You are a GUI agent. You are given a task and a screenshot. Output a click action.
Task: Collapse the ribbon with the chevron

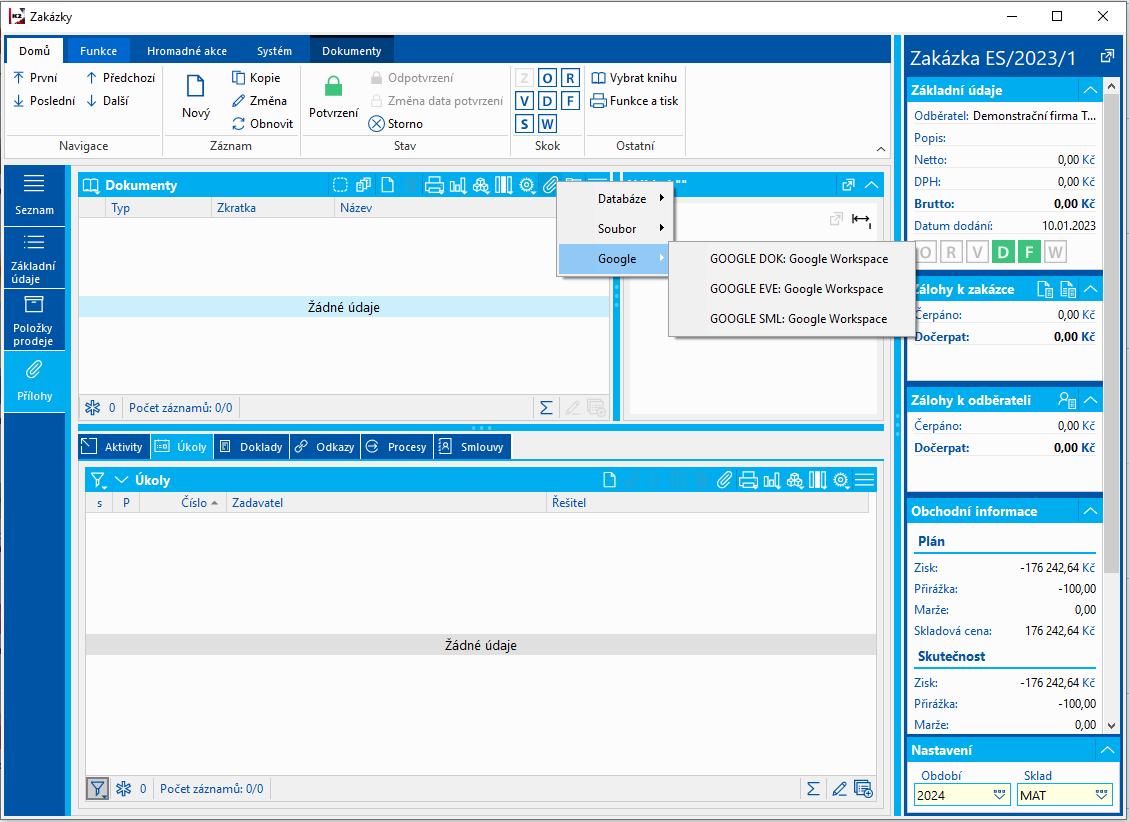click(x=881, y=149)
